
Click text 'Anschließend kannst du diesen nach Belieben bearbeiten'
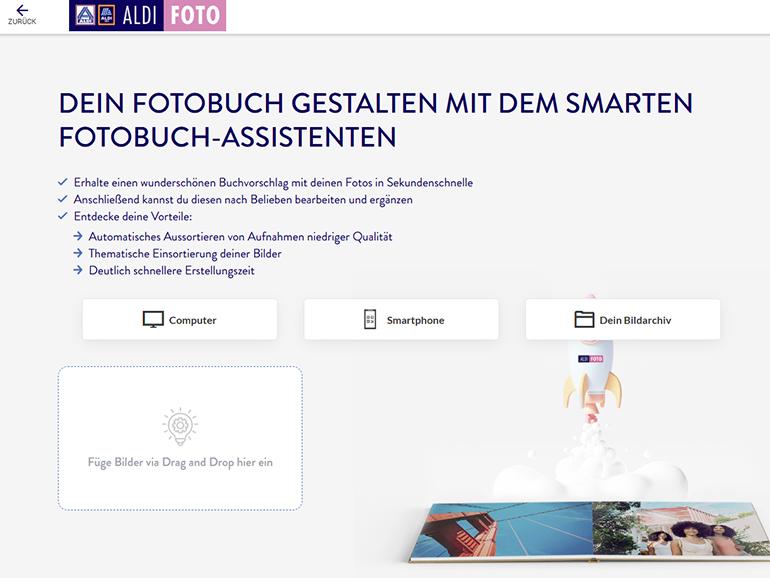pos(210,200)
